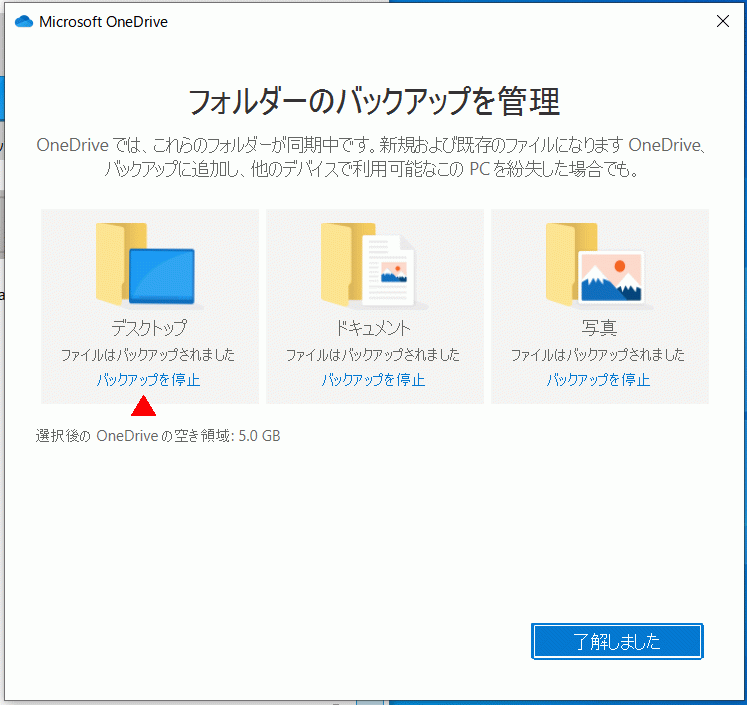
Task: Click the description paragraph about syncing folders
Action: click(372, 157)
